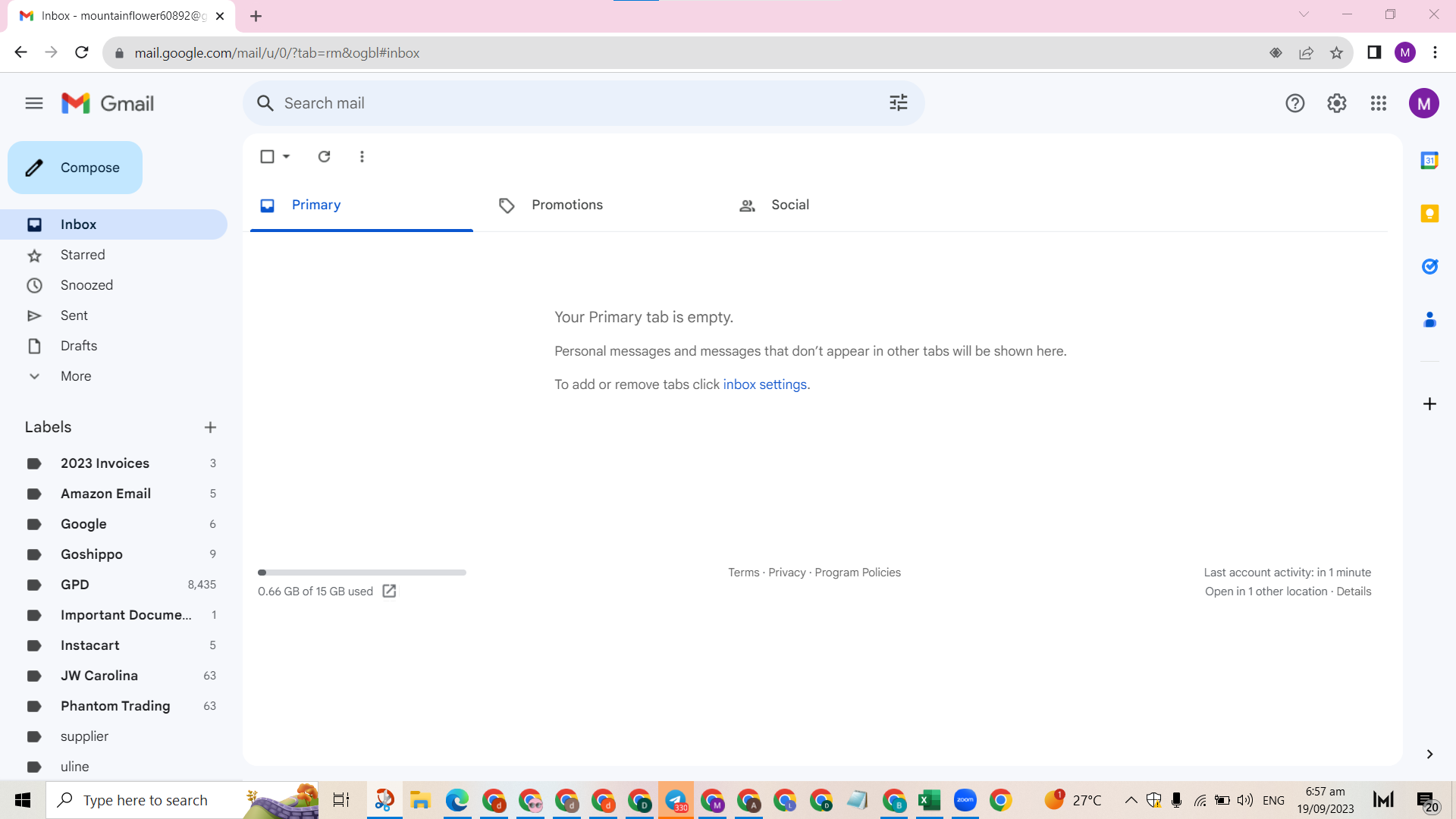Focus the Search mail field
This screenshot has width=1456, height=819.
tap(583, 103)
